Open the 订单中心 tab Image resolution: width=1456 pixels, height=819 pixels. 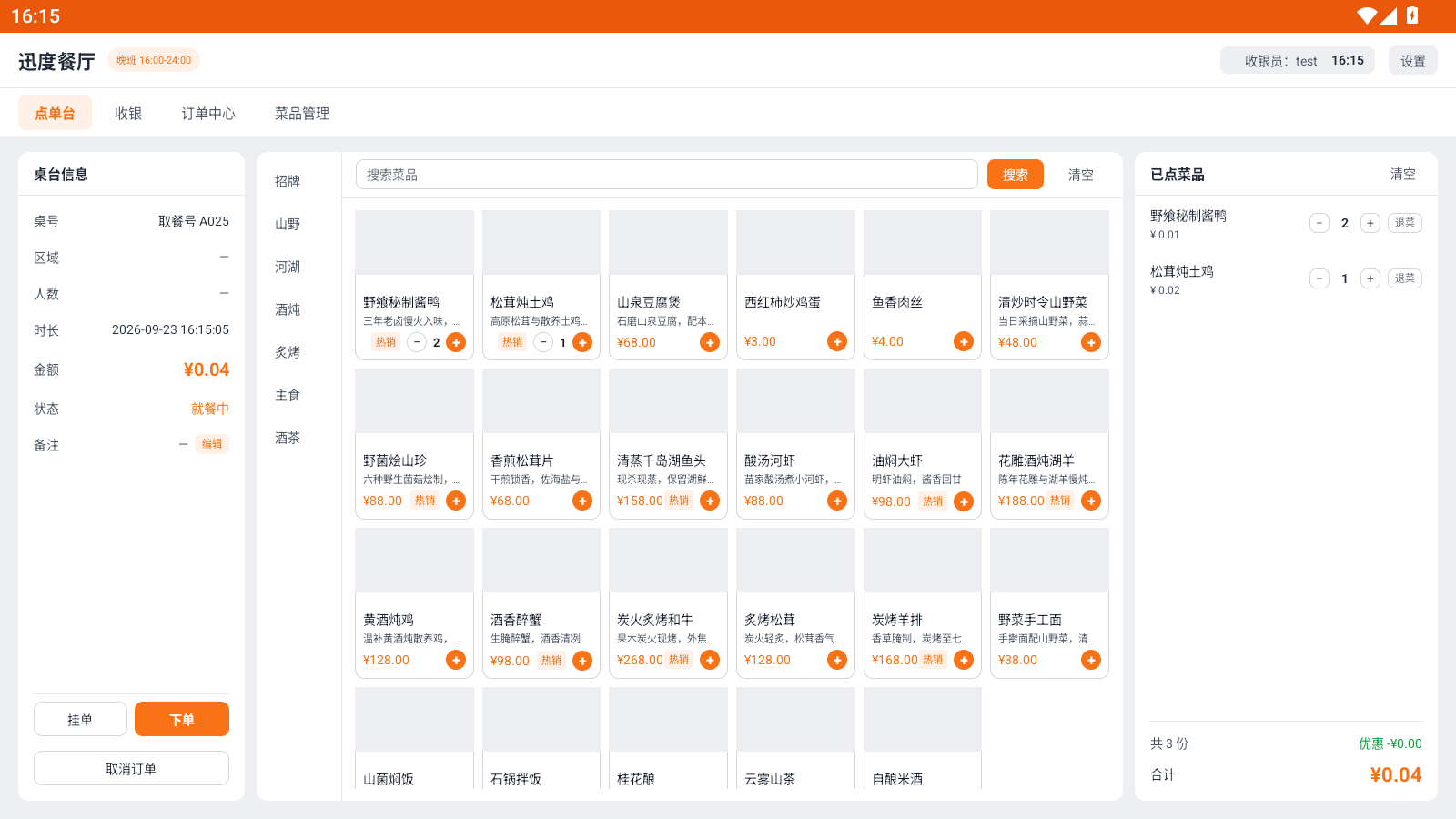pos(208,113)
